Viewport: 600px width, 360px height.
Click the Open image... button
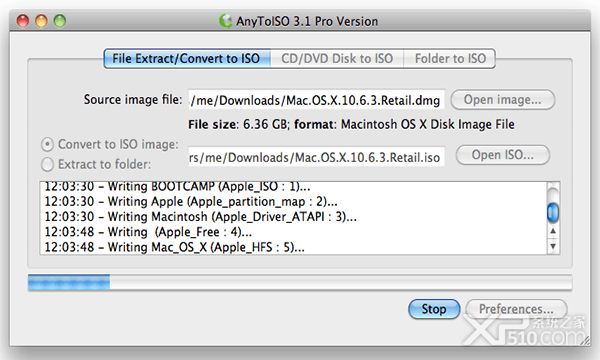point(502,100)
